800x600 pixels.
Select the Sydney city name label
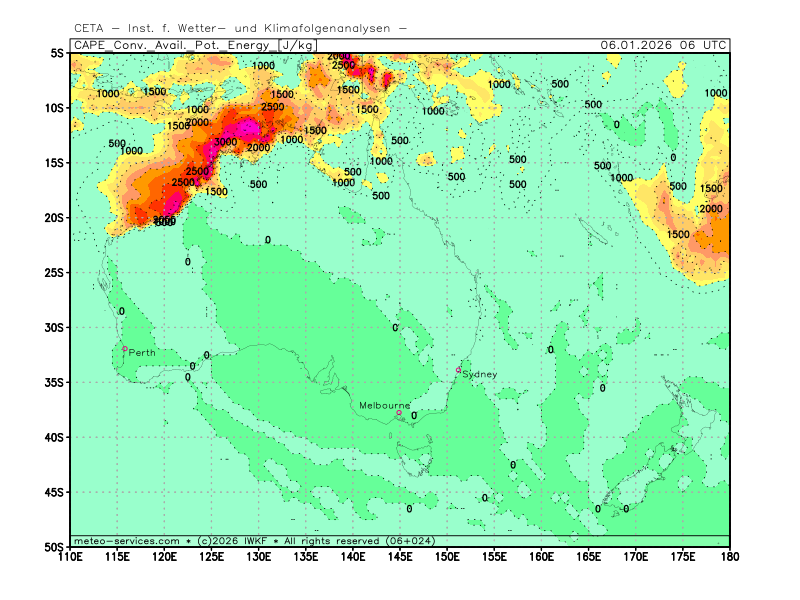480,374
